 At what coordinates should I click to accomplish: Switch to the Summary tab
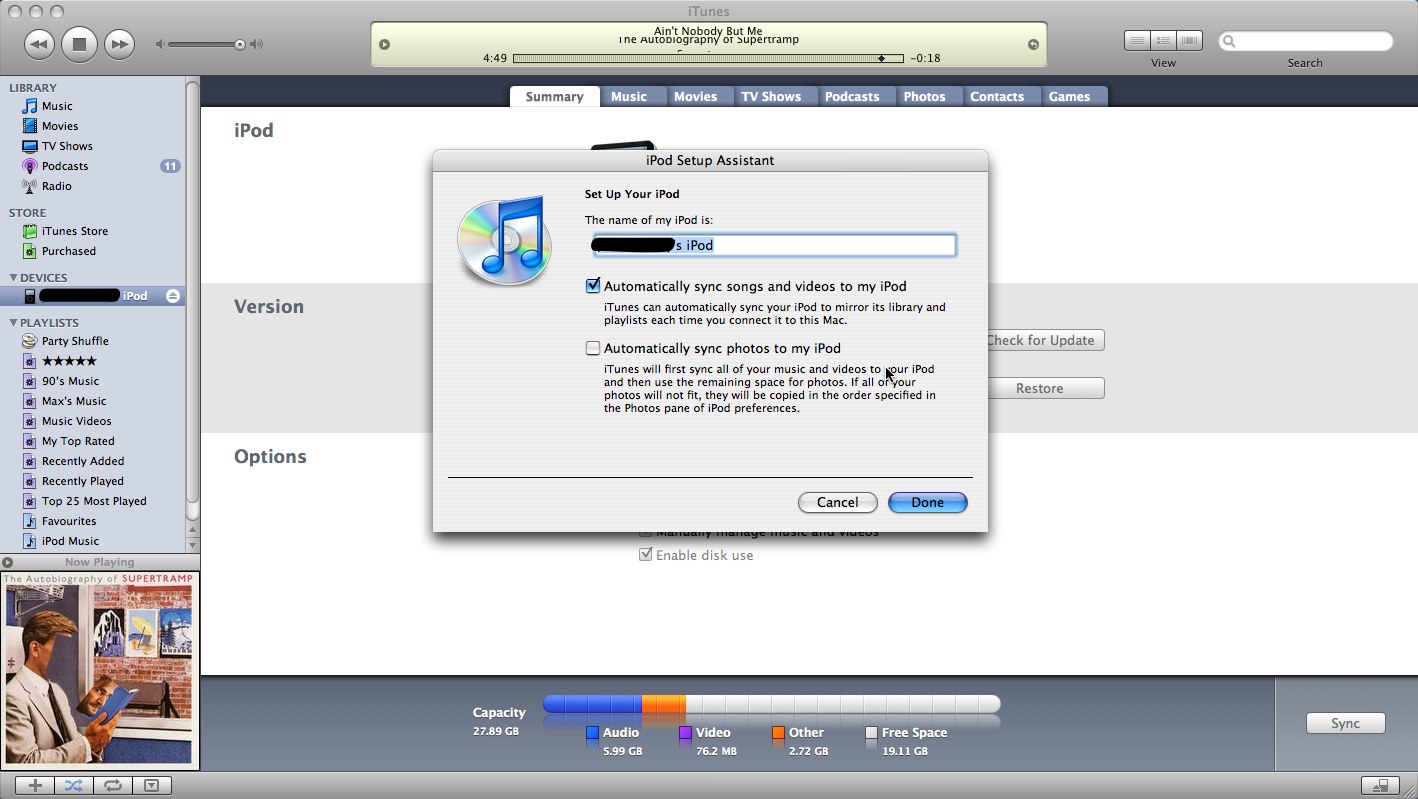[x=554, y=97]
